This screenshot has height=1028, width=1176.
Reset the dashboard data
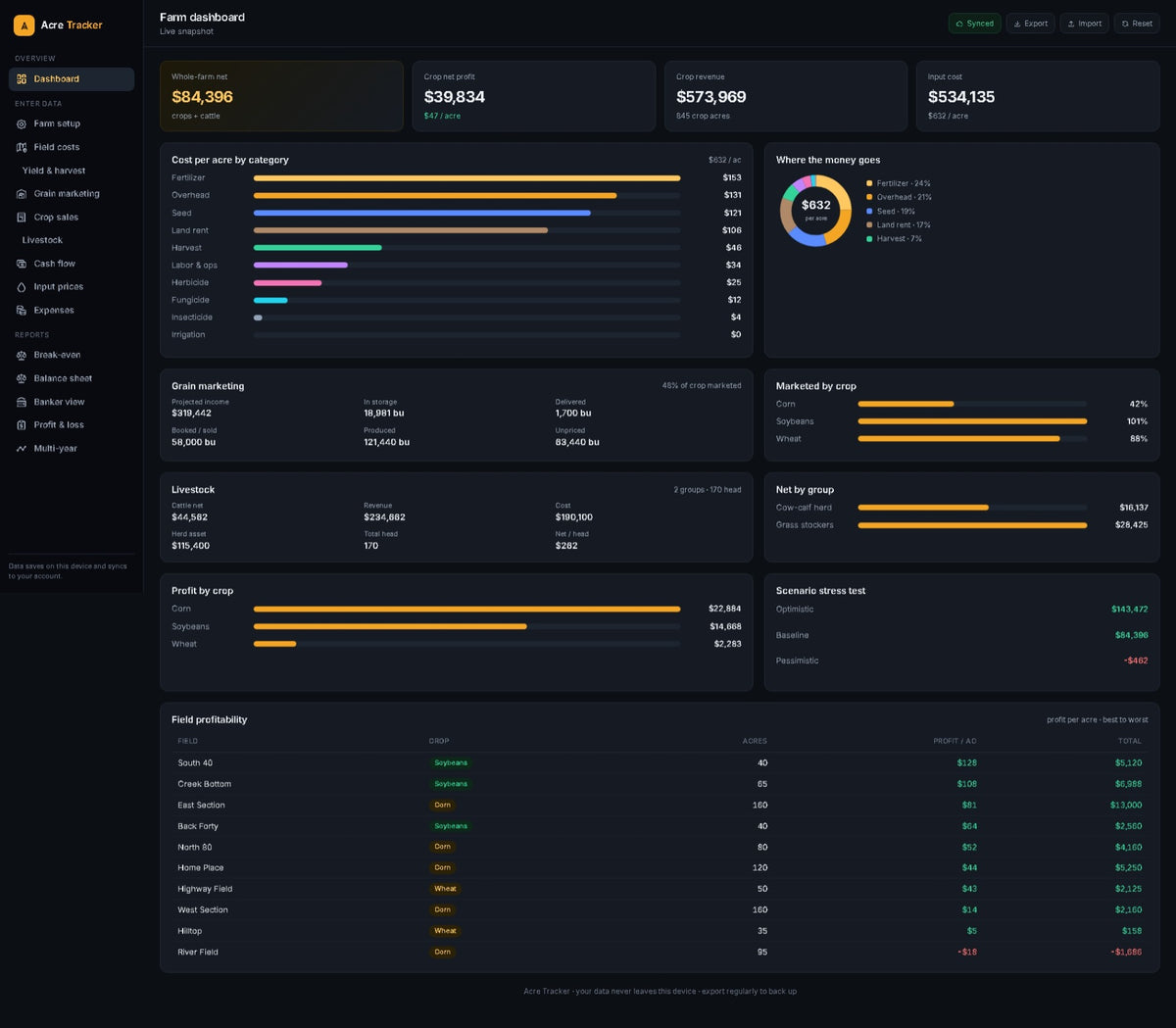click(1137, 24)
